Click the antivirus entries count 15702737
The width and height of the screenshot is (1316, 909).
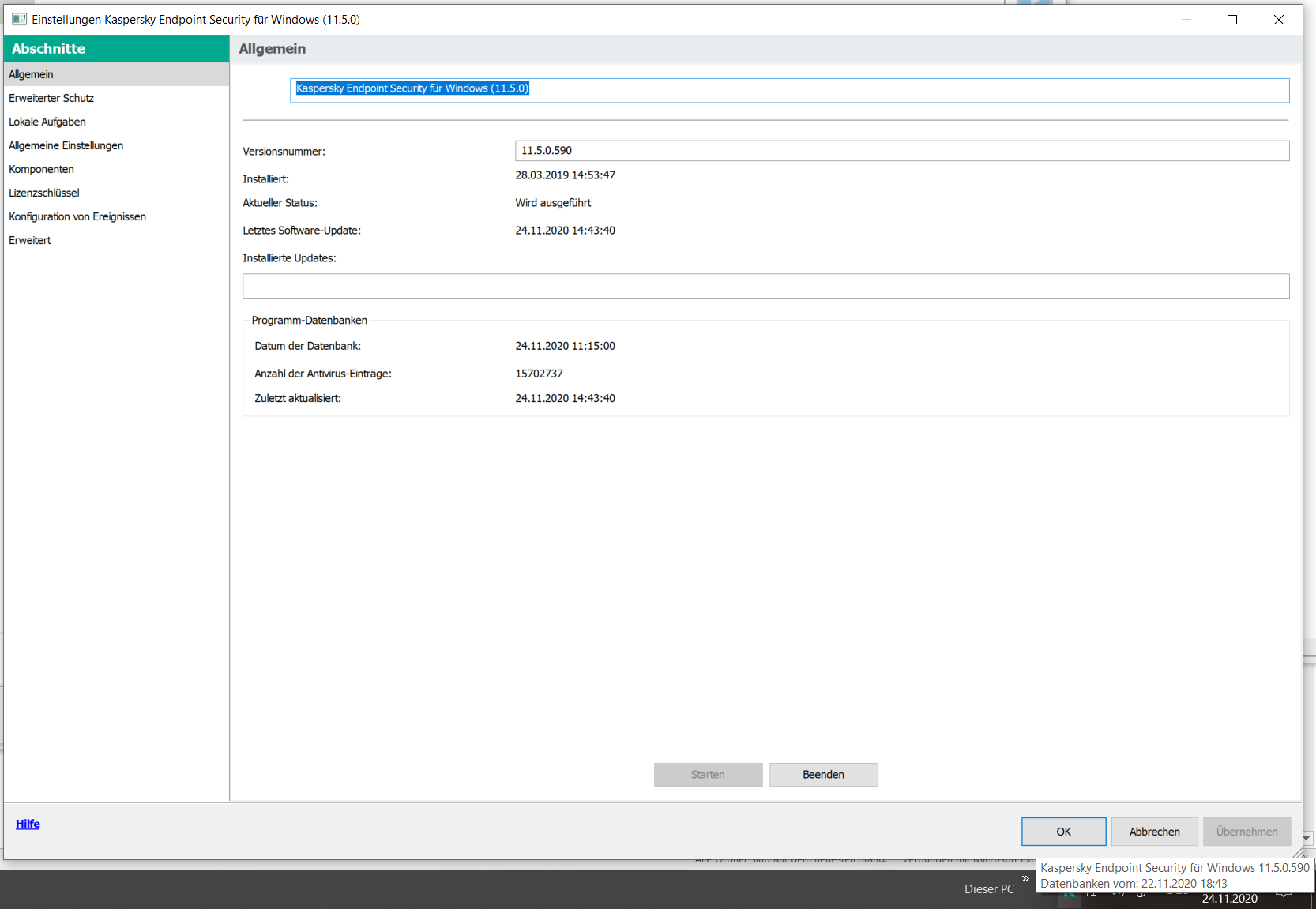click(x=540, y=374)
